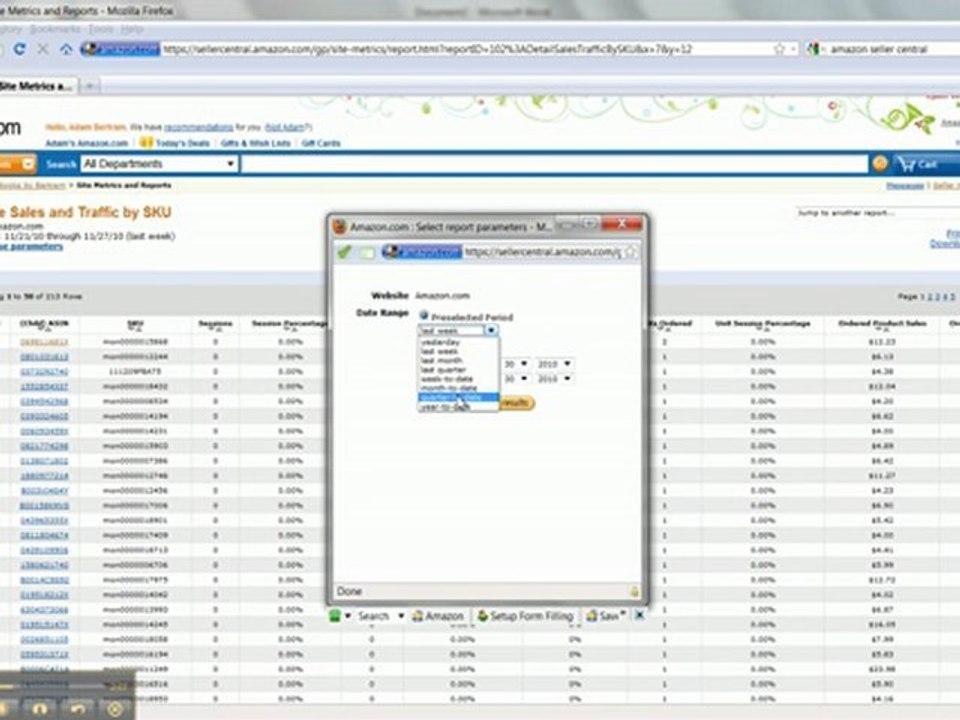Screen dimensions: 960x720
Task: Follow the recommendations link
Action: (199, 127)
